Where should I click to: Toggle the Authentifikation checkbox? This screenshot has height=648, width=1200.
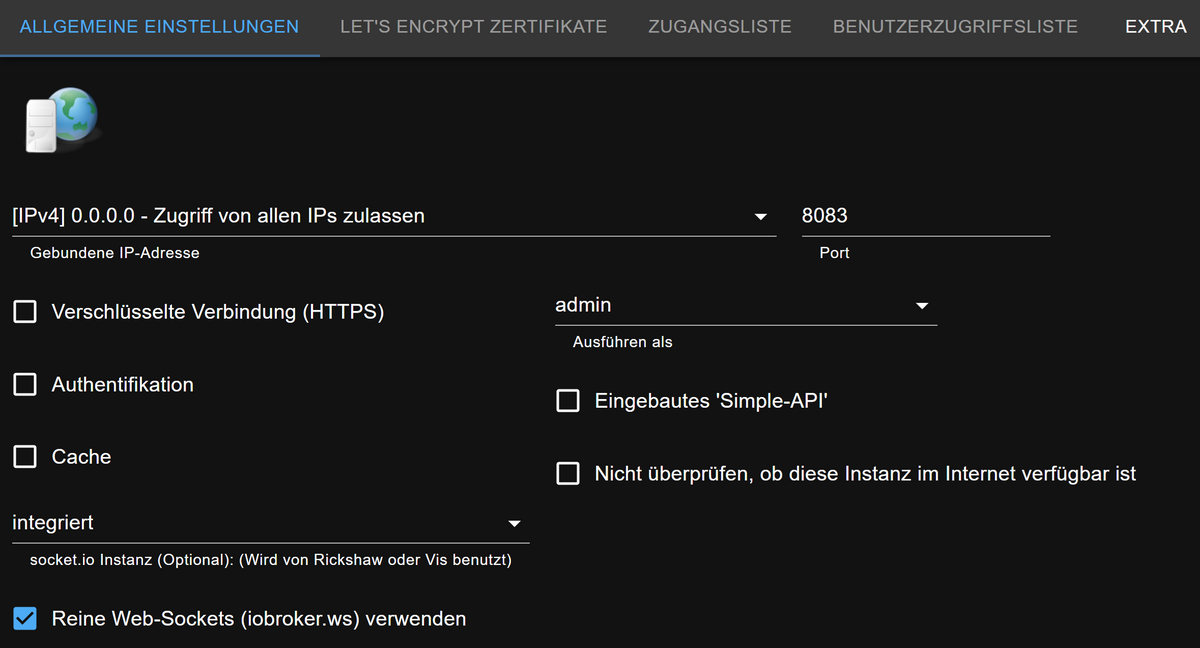pyautogui.click(x=25, y=385)
